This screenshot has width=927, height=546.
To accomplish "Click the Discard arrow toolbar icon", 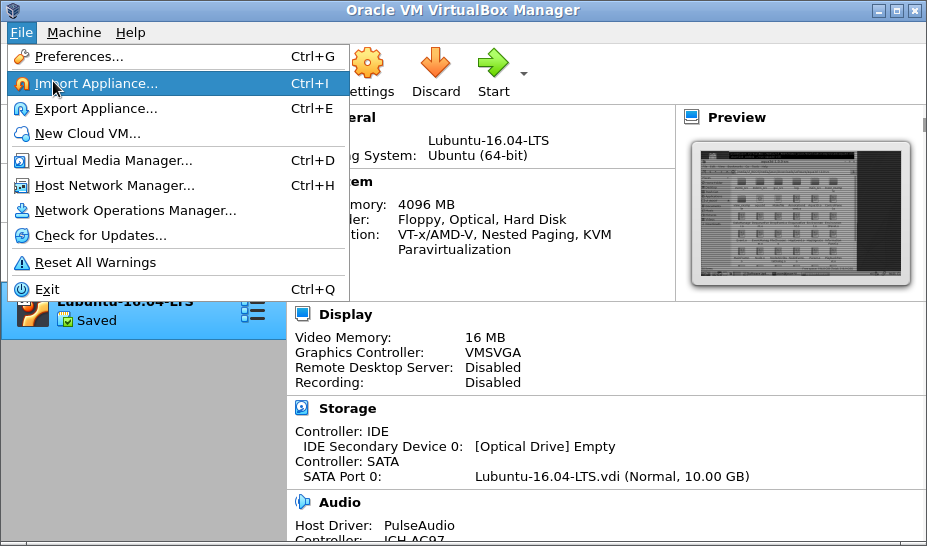I will (x=436, y=63).
